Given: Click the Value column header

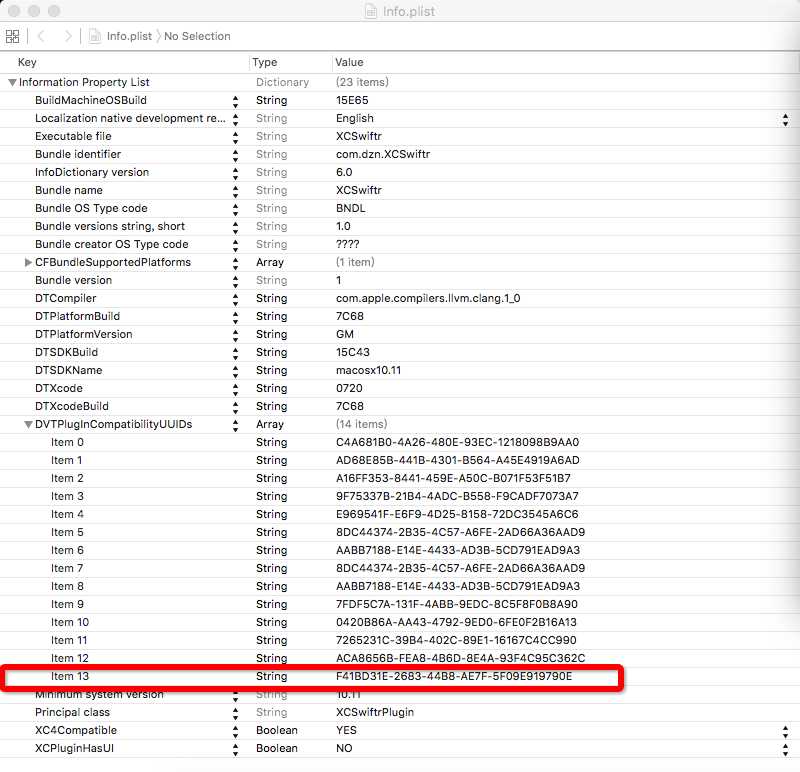Looking at the screenshot, I should coord(349,62).
